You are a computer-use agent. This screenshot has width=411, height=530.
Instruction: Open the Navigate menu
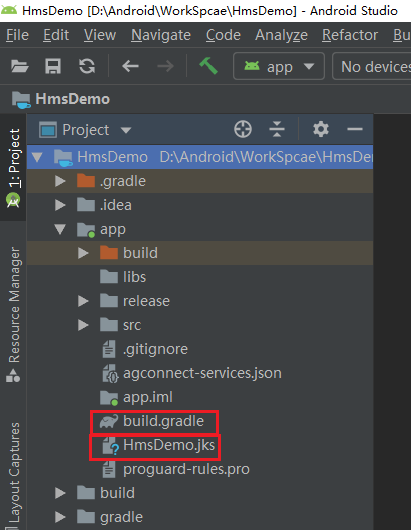(161, 35)
